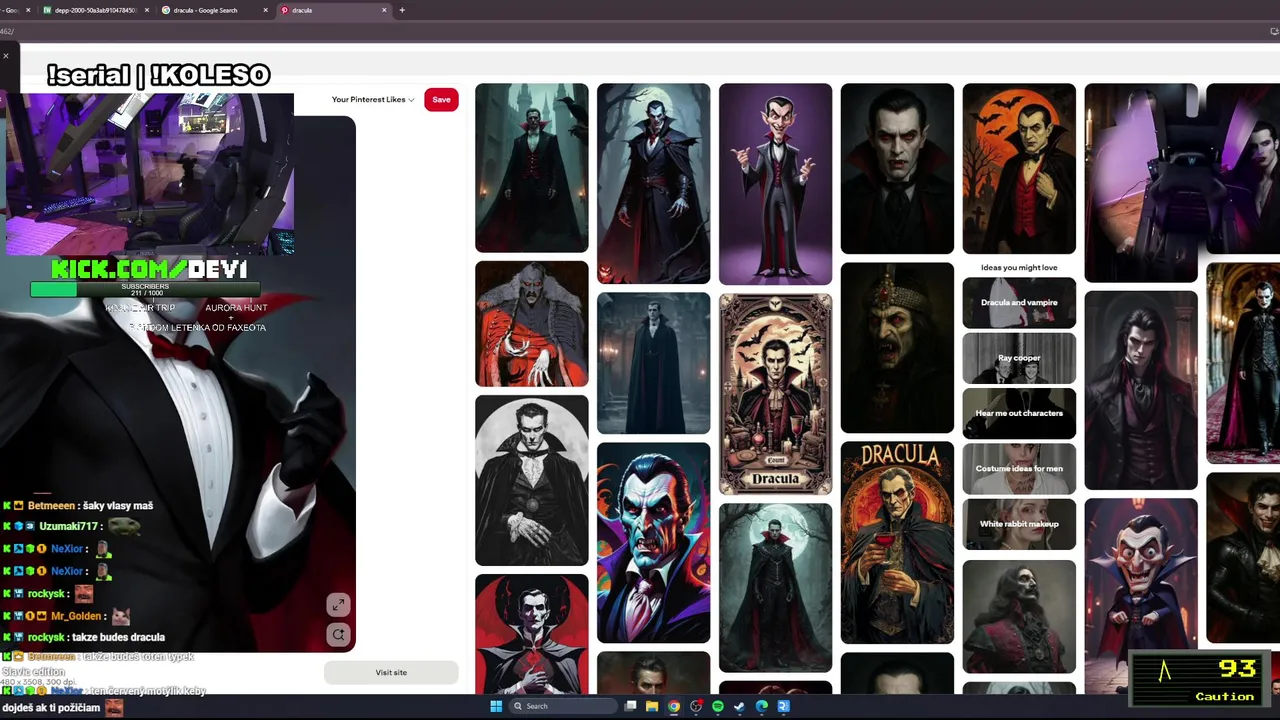Open the visual search lens on pin
Image resolution: width=1280 pixels, height=720 pixels.
tap(338, 634)
